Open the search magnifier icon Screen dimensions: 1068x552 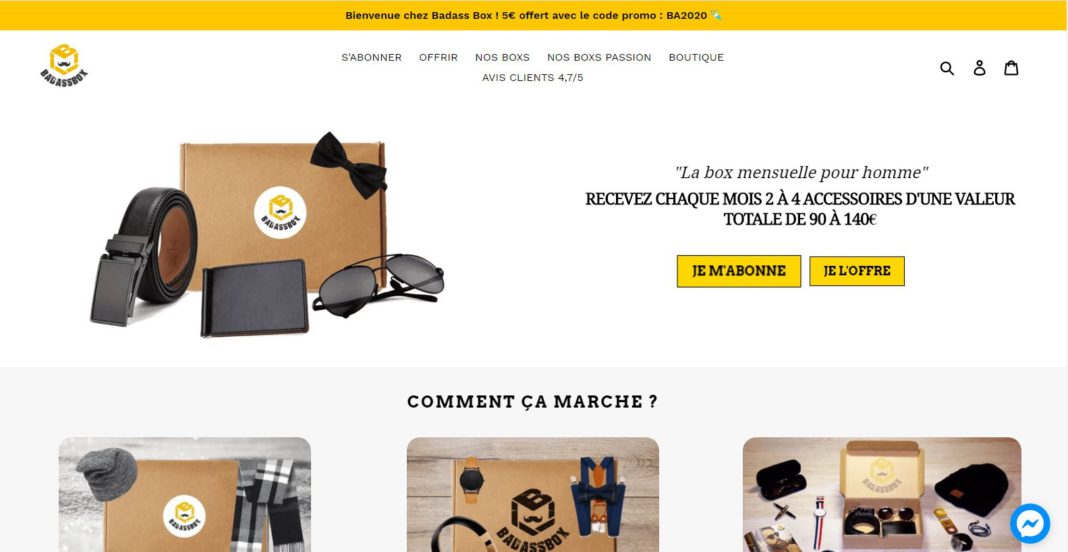tap(947, 68)
